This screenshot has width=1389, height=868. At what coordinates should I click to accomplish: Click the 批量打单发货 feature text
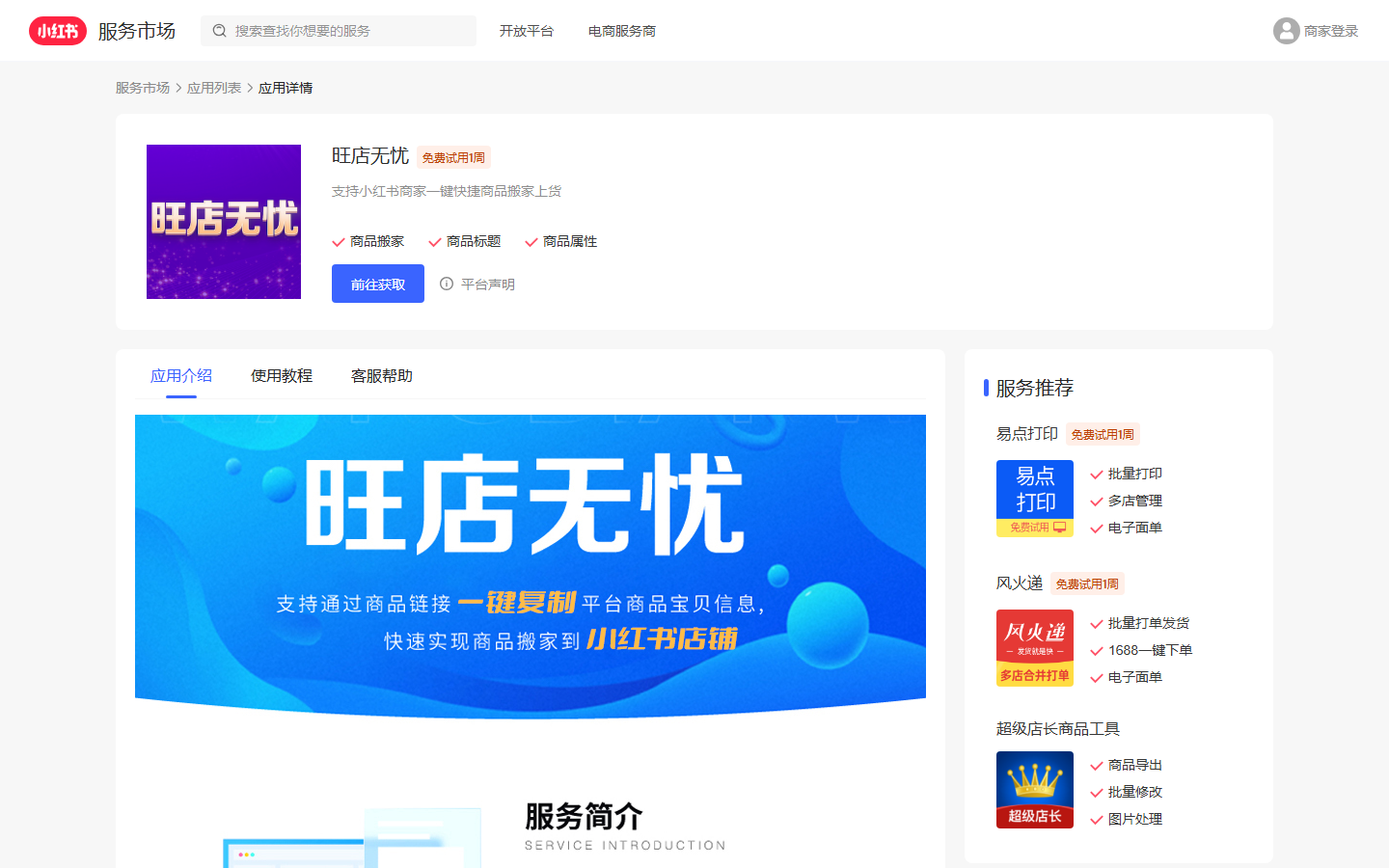tap(1149, 623)
